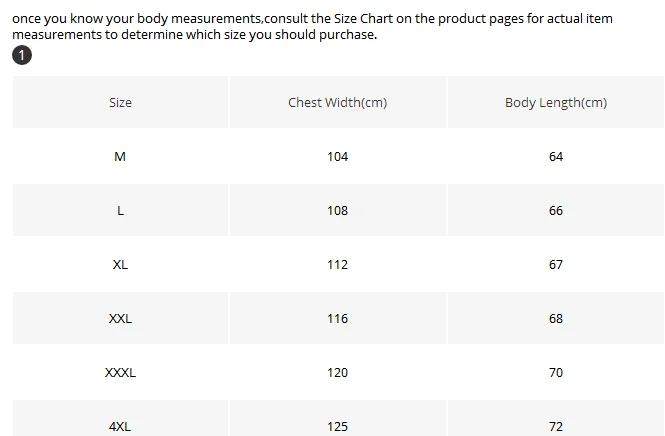Image resolution: width=665 pixels, height=436 pixels.
Task: Select the L size cell
Action: [120, 210]
